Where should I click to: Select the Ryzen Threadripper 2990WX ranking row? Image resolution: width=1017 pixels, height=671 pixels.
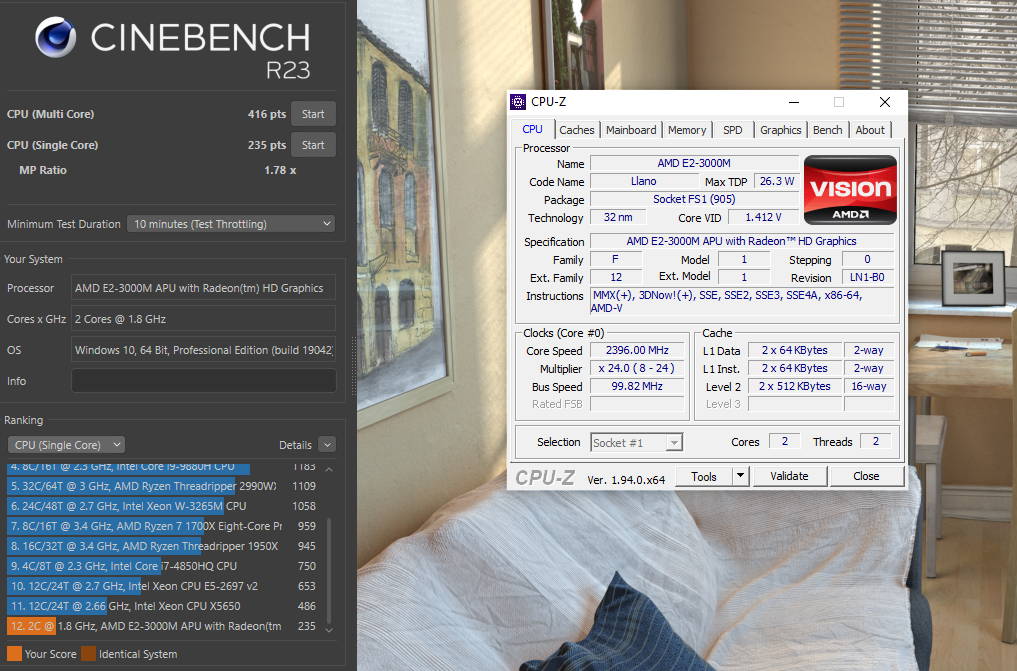click(162, 486)
